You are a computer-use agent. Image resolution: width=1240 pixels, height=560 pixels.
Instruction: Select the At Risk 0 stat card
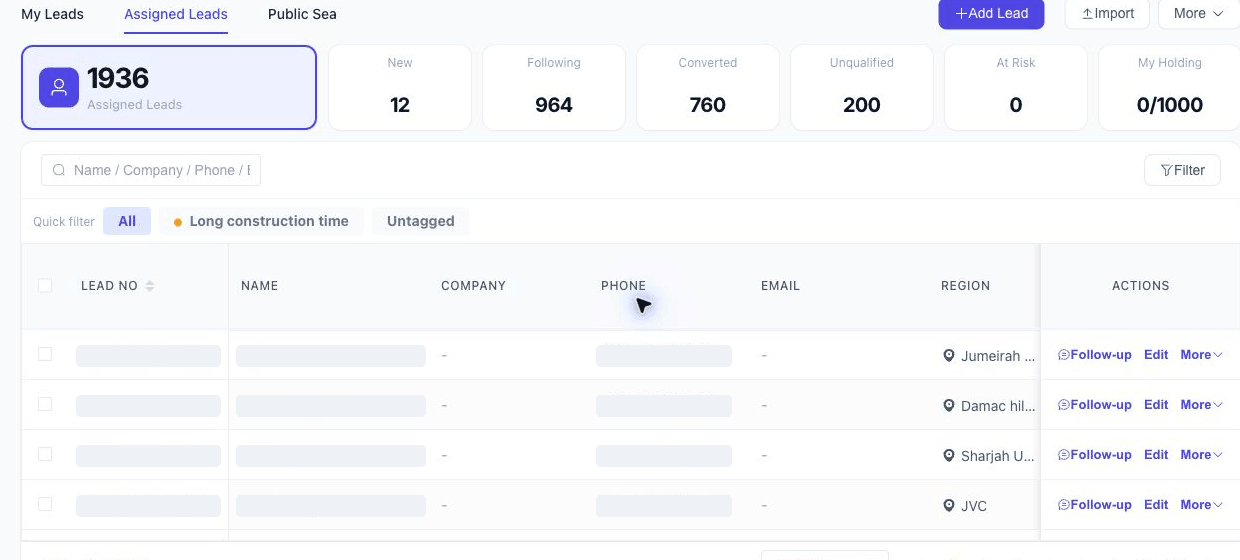click(x=1016, y=88)
